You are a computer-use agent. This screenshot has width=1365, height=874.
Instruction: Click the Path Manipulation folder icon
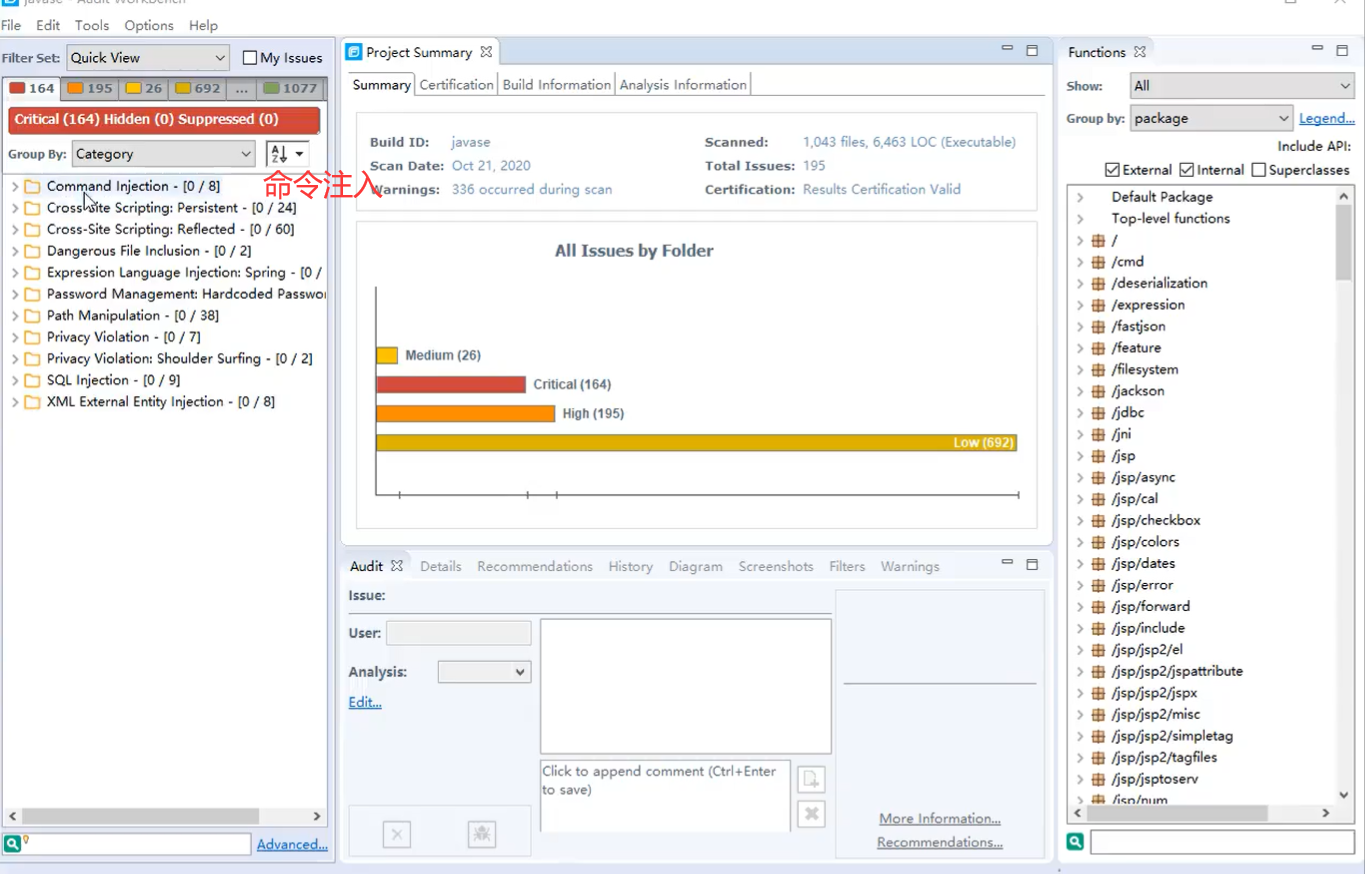coord(32,316)
